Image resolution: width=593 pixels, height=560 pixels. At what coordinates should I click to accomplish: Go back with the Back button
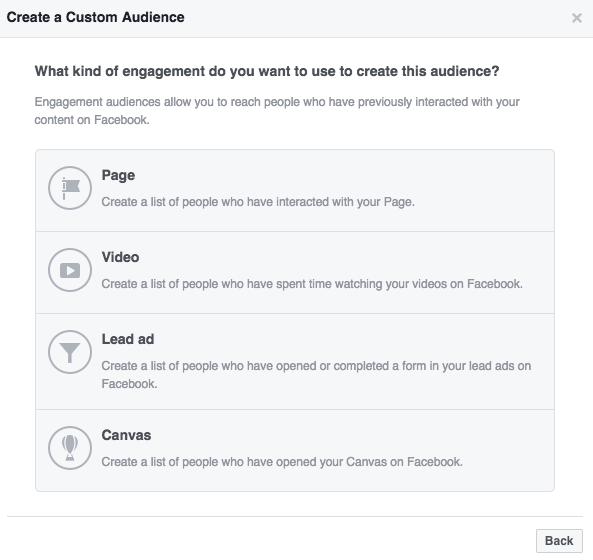[x=559, y=541]
